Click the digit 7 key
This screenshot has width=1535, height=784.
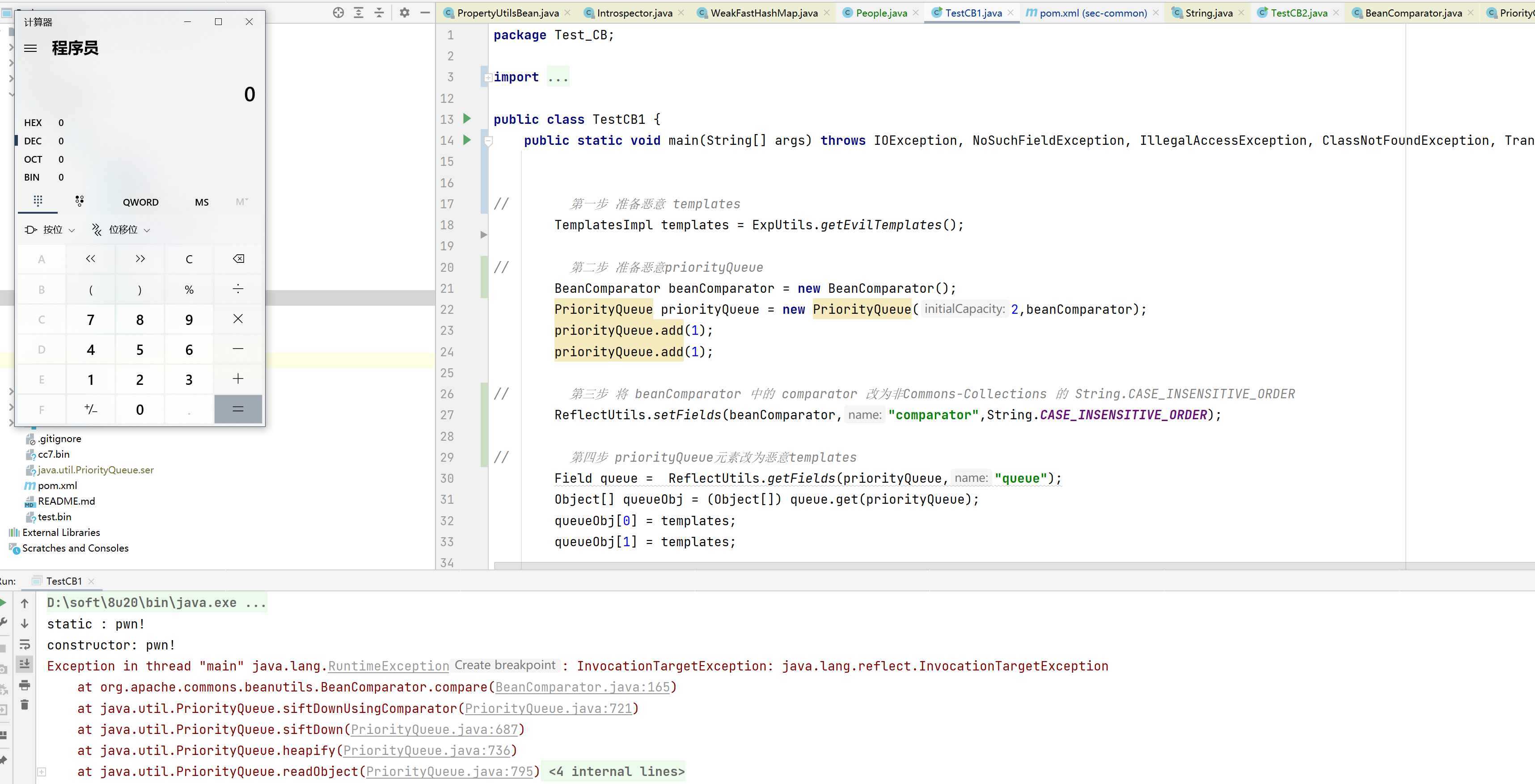pos(91,319)
